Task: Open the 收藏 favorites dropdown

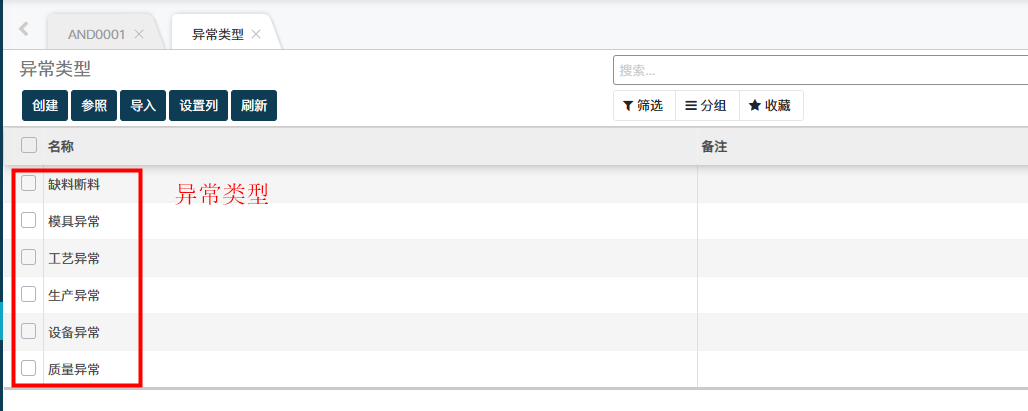Action: 770,106
